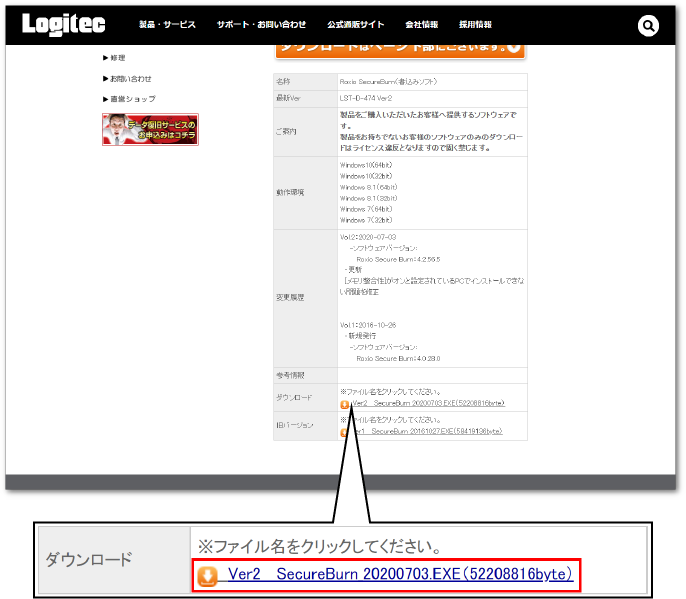Click the 動作環境 row header cell

(x=305, y=193)
